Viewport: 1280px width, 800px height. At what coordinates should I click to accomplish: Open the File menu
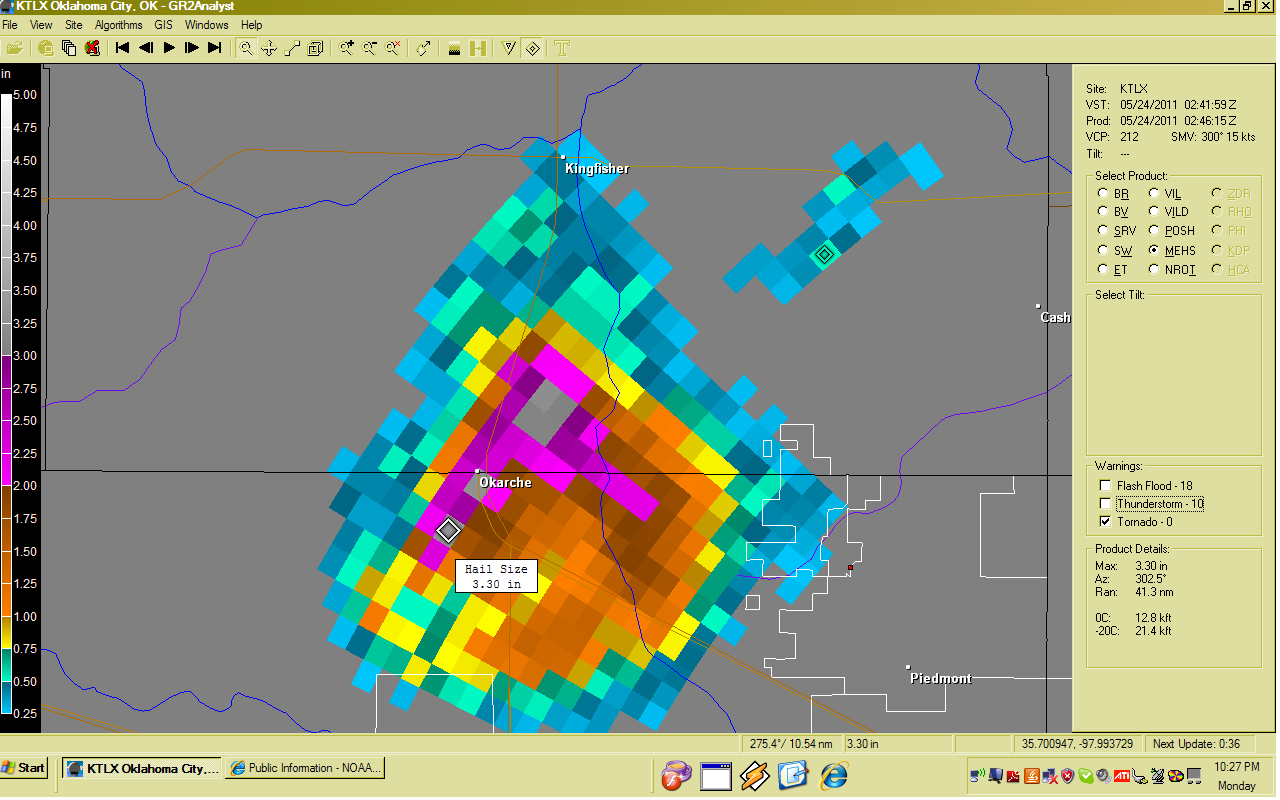coord(10,25)
